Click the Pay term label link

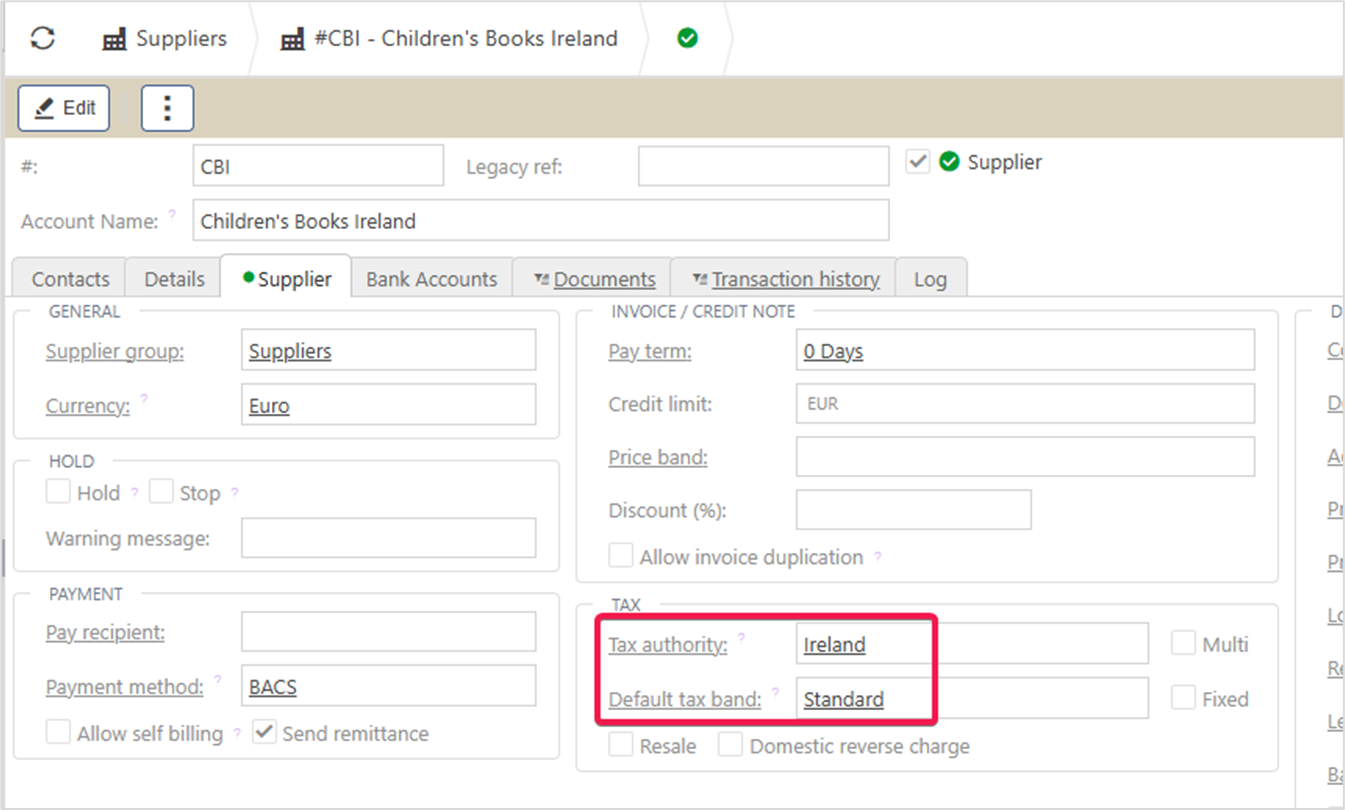coord(650,351)
